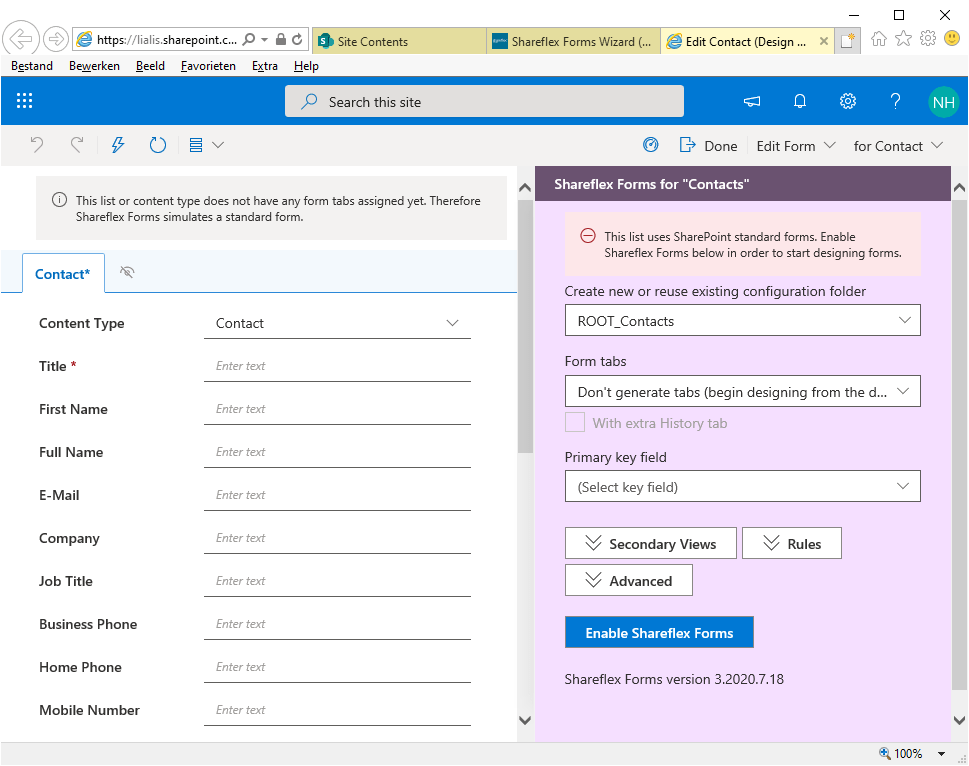Click the First Name text field
This screenshot has height=766, width=969.
(x=337, y=409)
